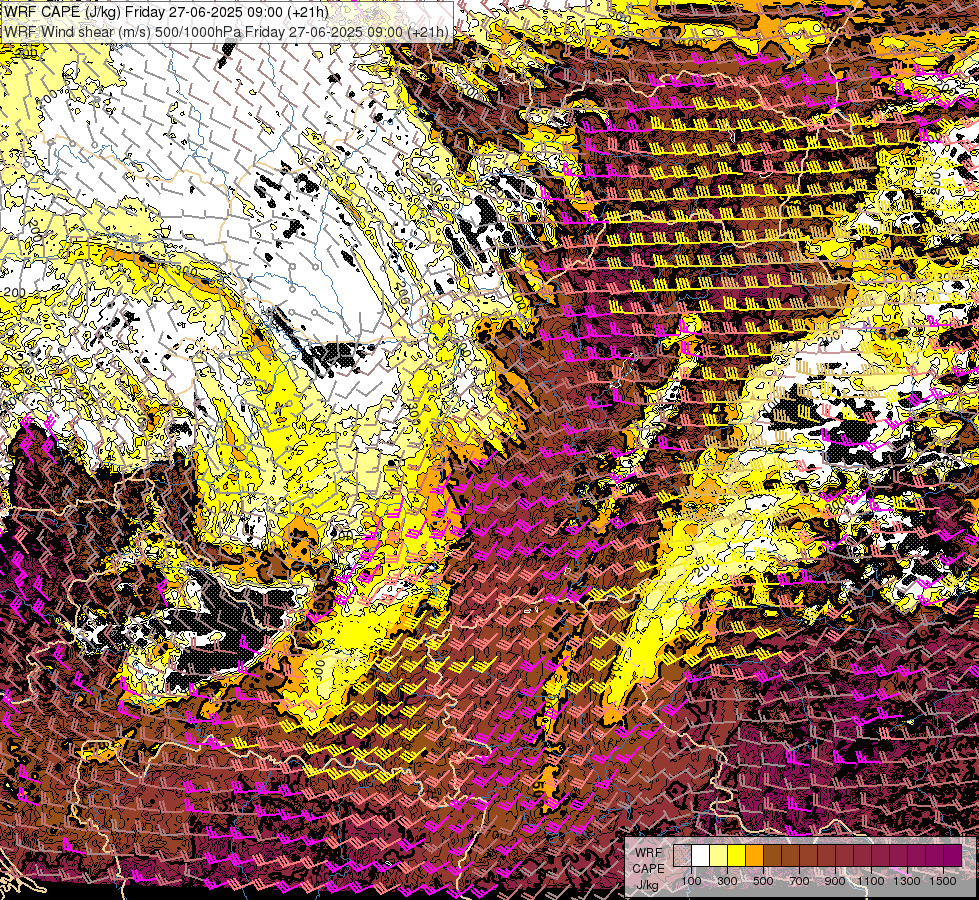Click the WRF CAPE title line
The height and width of the screenshot is (900, 979).
tap(166, 12)
